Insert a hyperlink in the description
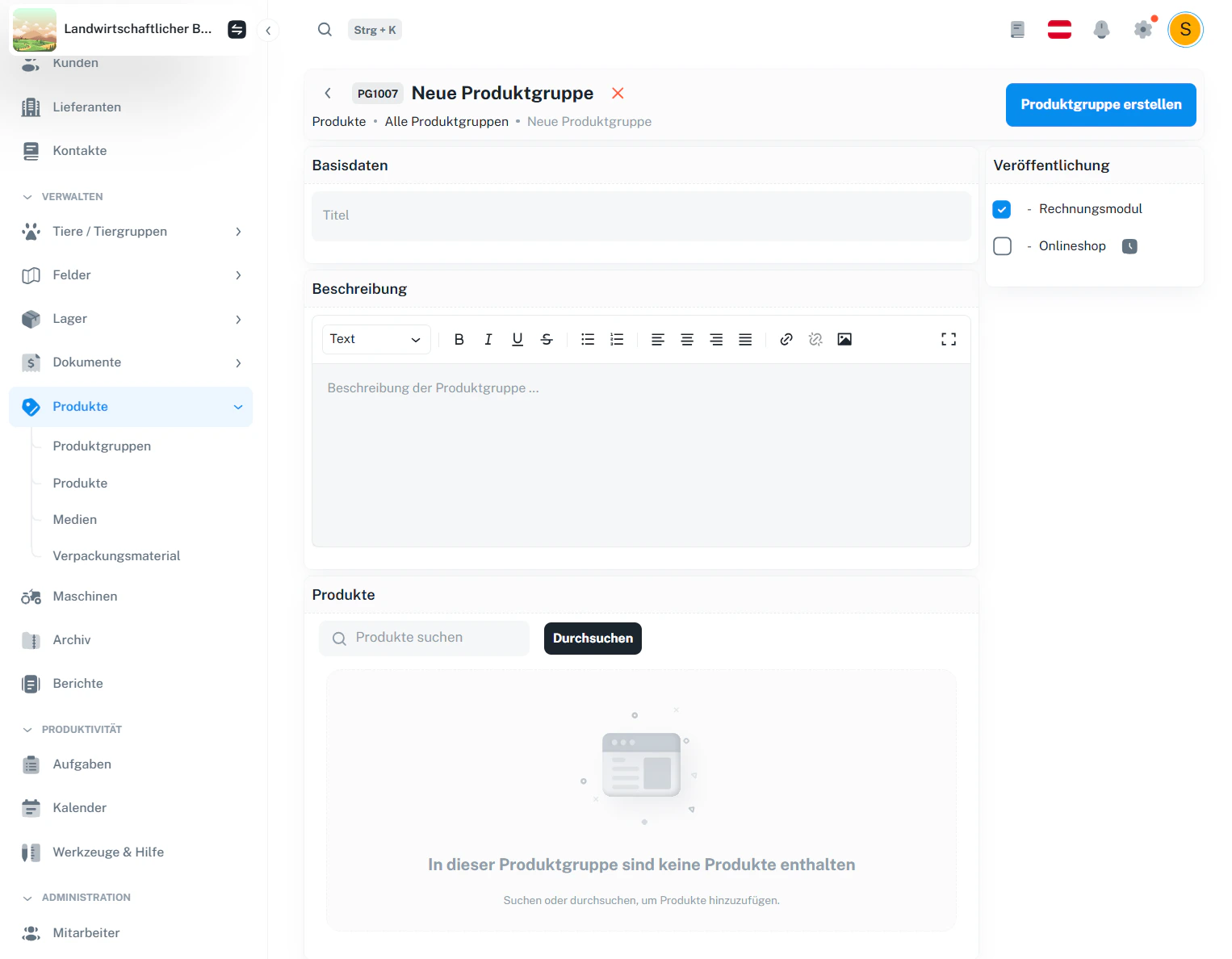Screen dimensions: 1232x959 tap(786, 339)
